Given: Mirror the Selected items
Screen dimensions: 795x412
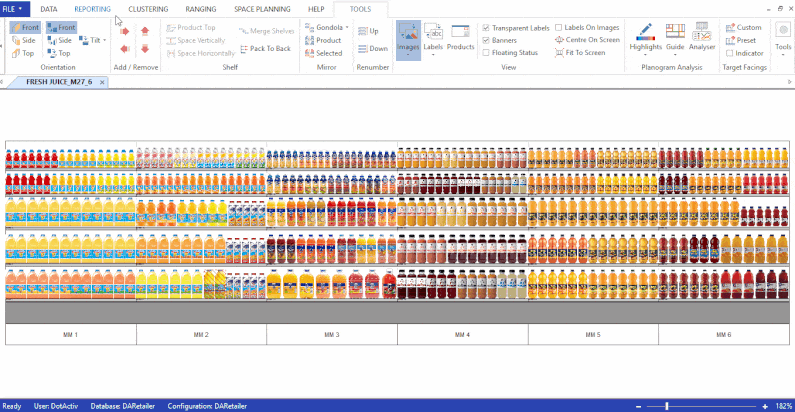Looking at the screenshot, I should click(324, 53).
